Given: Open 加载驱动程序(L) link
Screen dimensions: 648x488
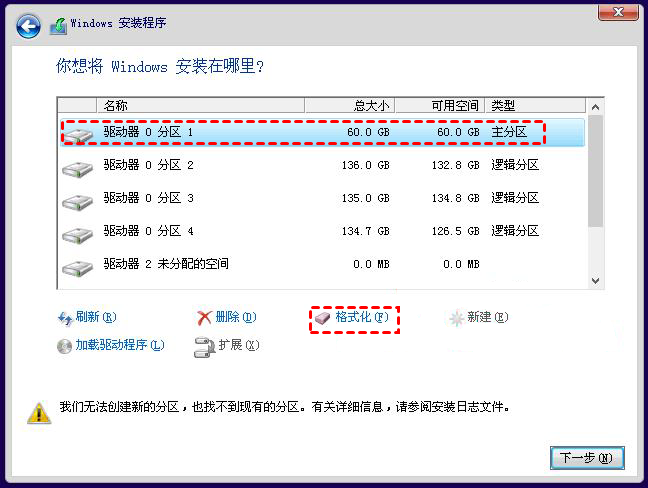Looking at the screenshot, I should click(x=120, y=345).
